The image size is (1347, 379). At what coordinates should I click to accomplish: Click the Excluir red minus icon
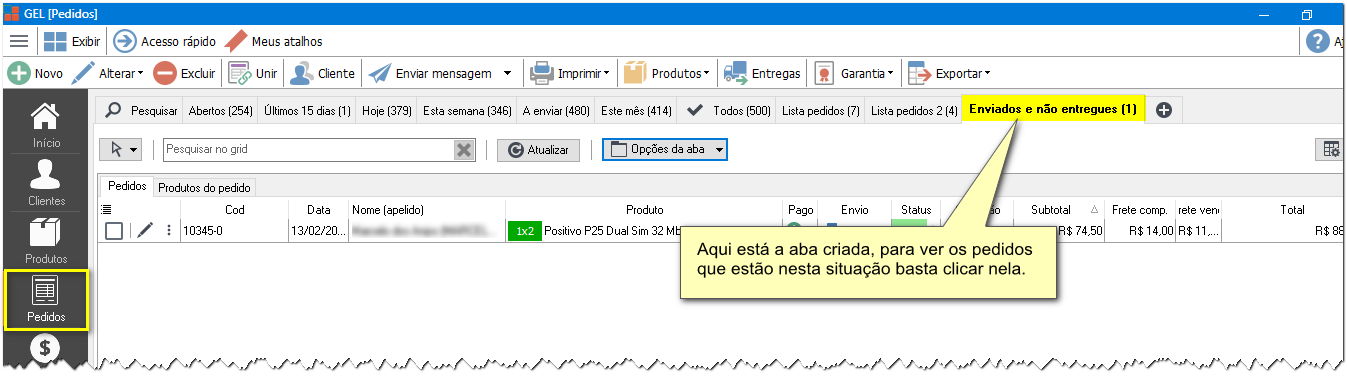click(x=165, y=73)
